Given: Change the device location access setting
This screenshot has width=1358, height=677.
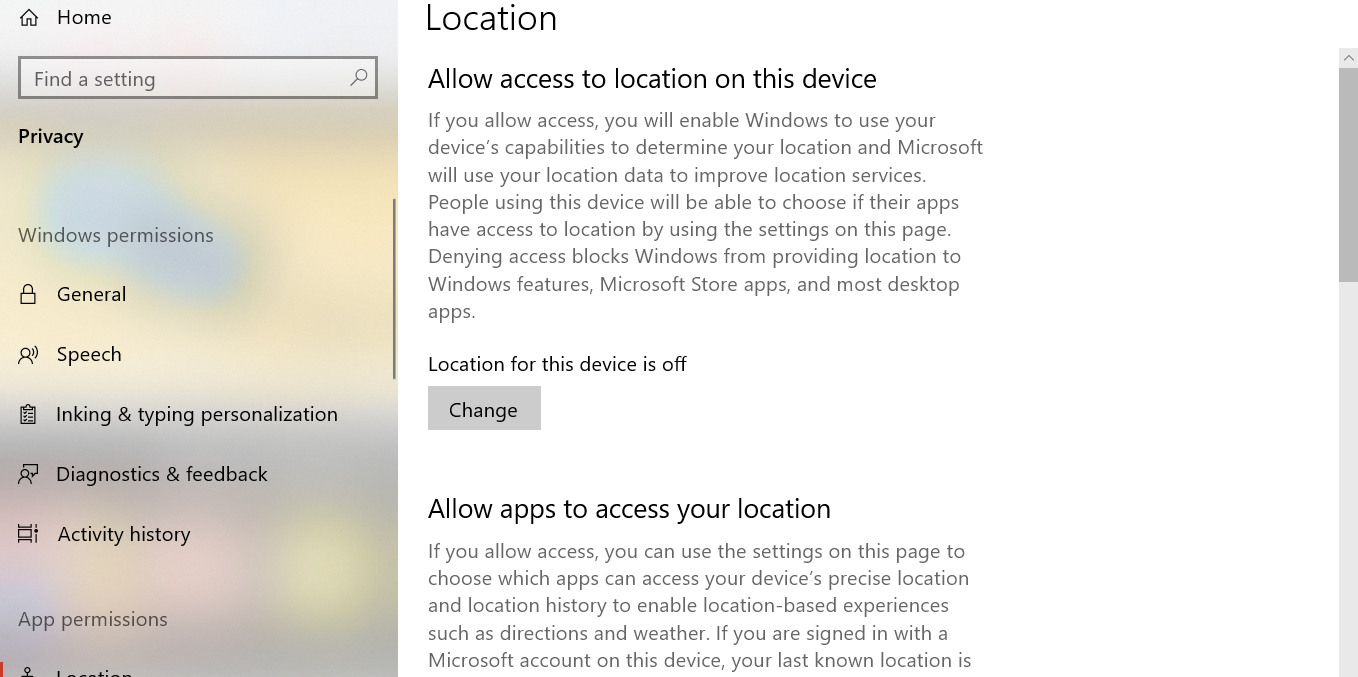Looking at the screenshot, I should [x=484, y=409].
